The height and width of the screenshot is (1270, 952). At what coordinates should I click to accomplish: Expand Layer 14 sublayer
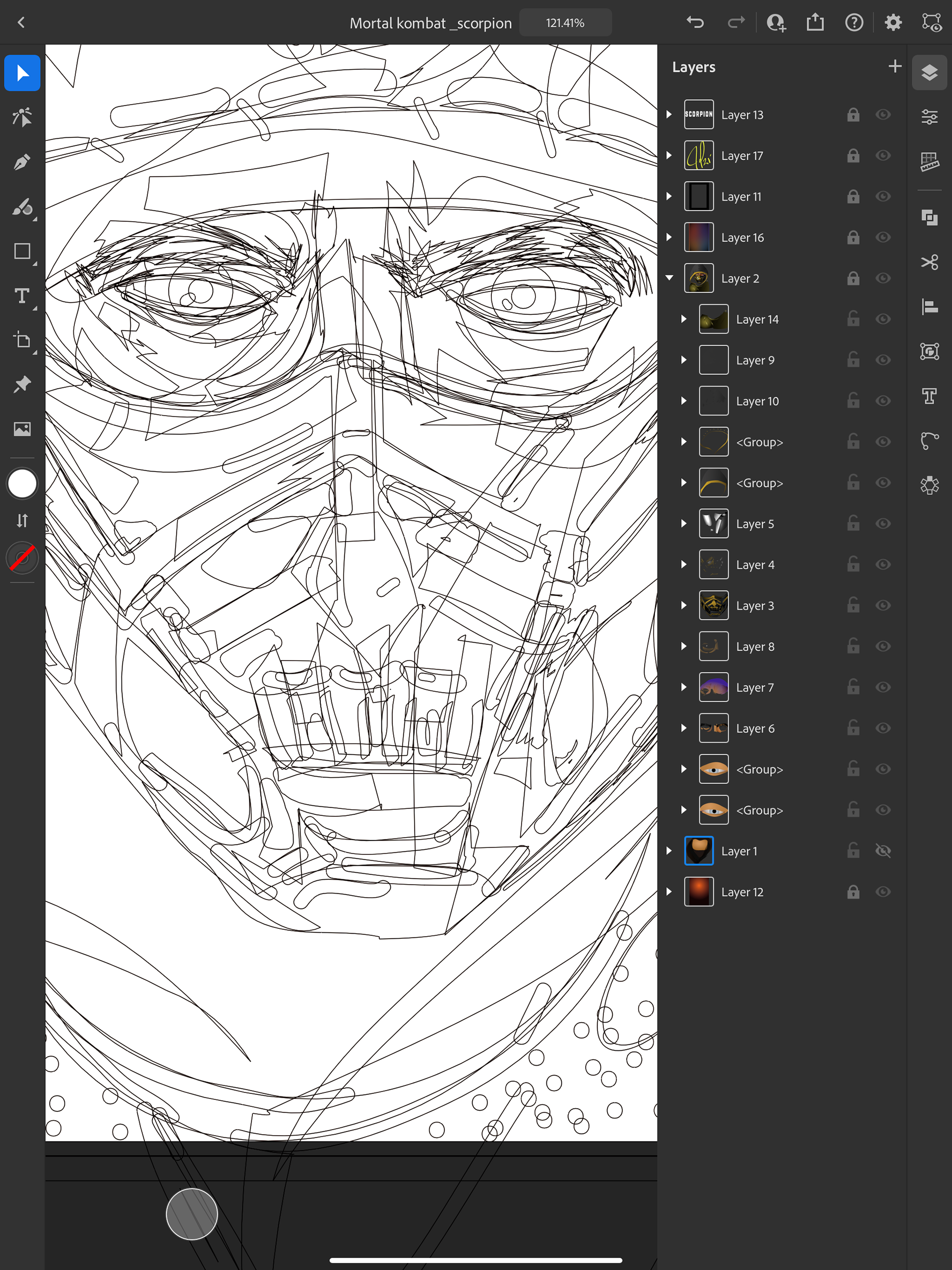coord(683,319)
